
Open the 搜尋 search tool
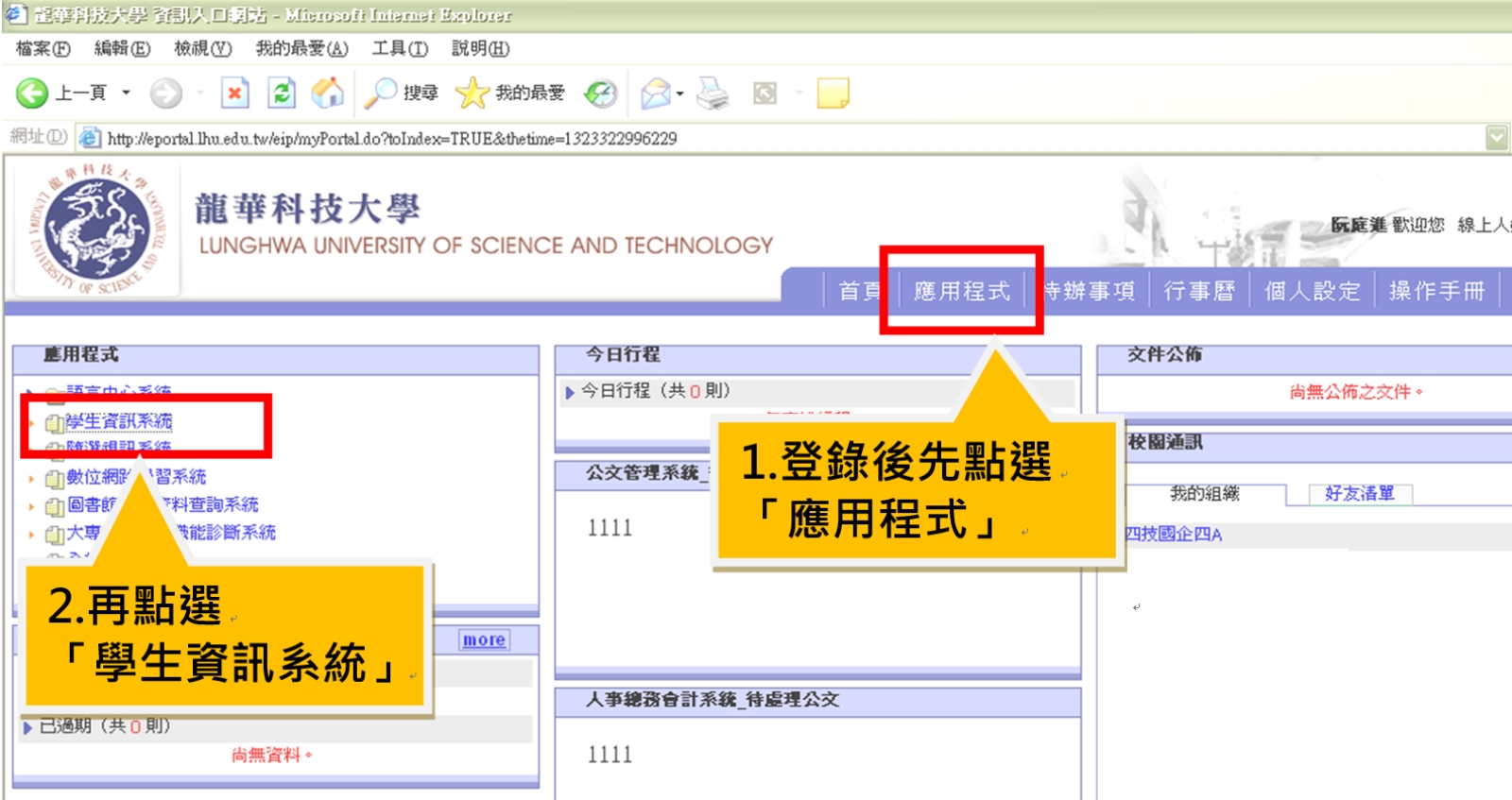tap(402, 93)
